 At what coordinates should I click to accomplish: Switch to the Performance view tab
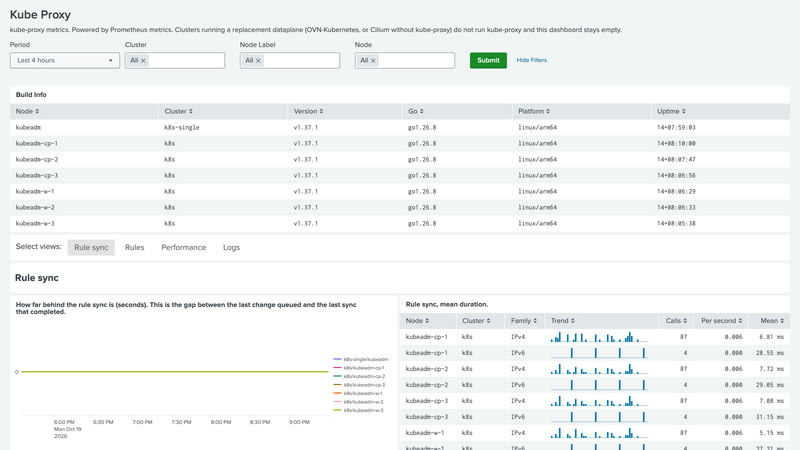click(184, 247)
